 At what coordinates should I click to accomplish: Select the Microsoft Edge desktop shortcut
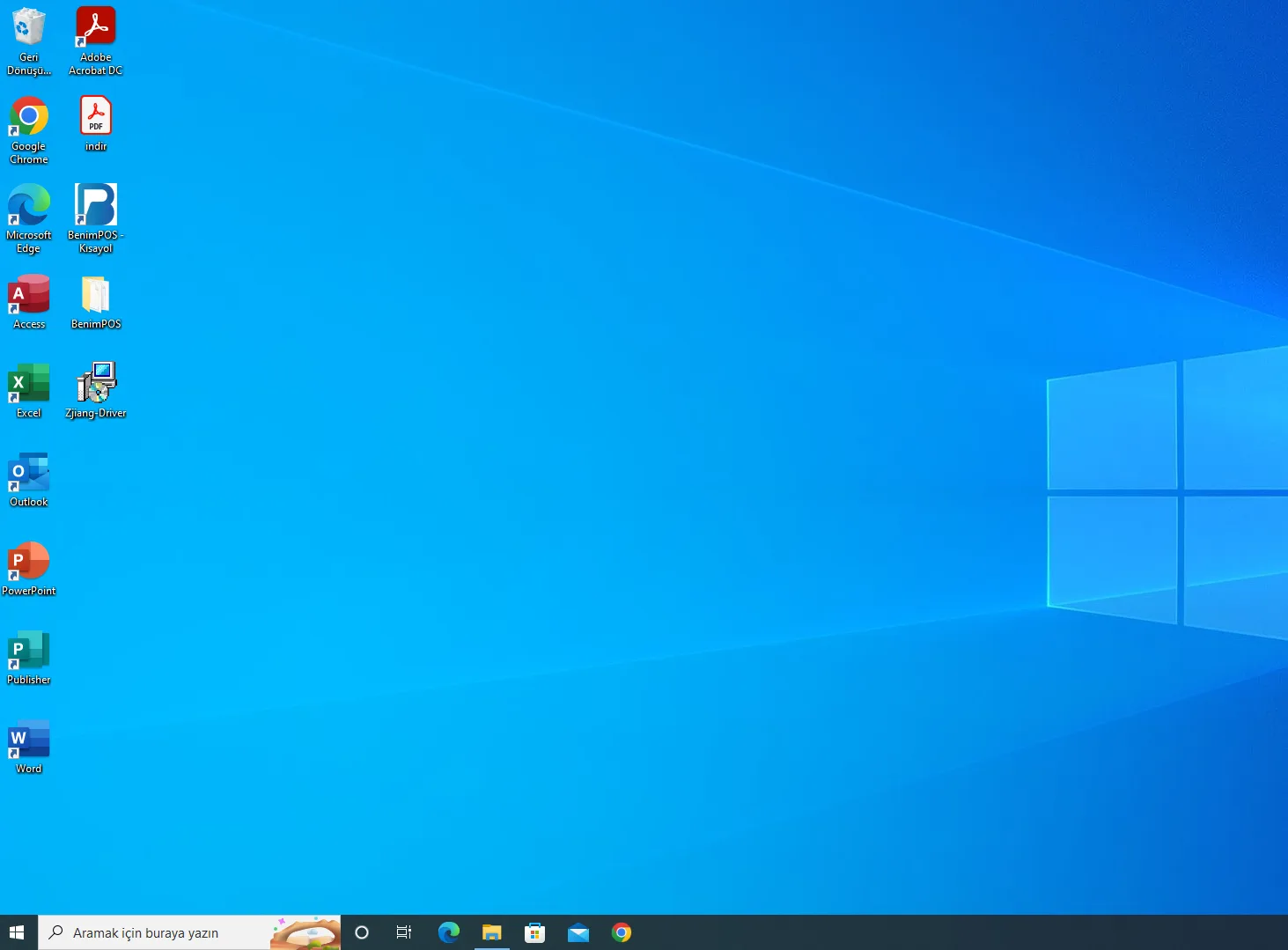pos(29,218)
